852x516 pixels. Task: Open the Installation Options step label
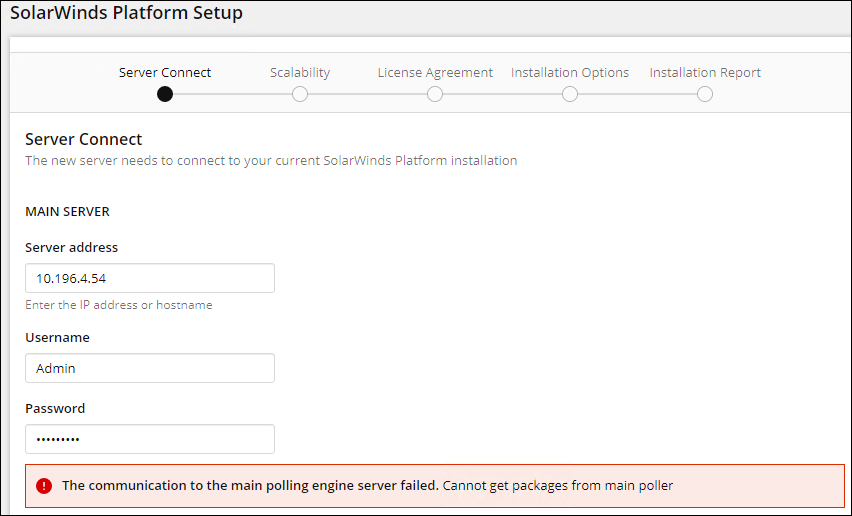(570, 72)
